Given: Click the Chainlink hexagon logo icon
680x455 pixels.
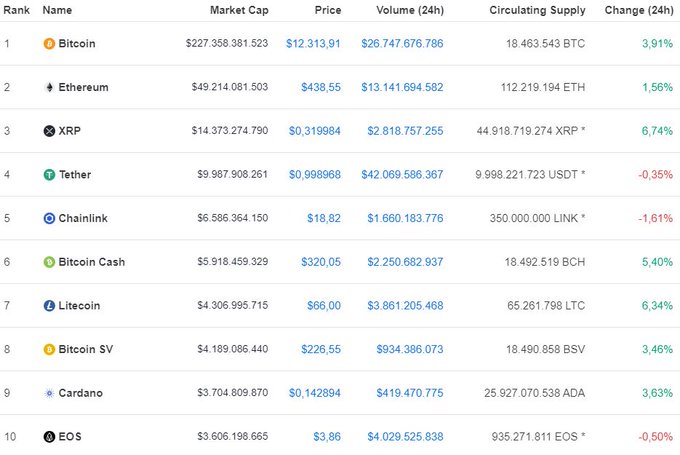Looking at the screenshot, I should [x=49, y=219].
